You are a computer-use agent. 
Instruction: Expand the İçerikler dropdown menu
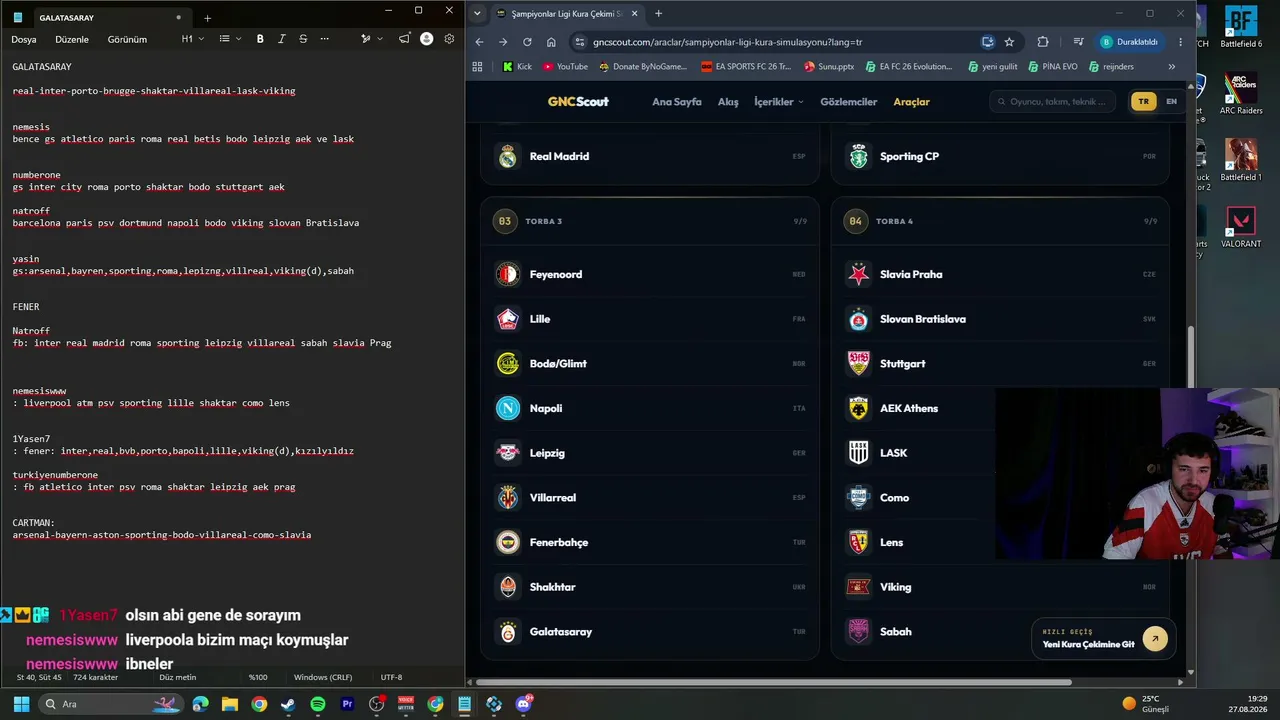pos(779,101)
